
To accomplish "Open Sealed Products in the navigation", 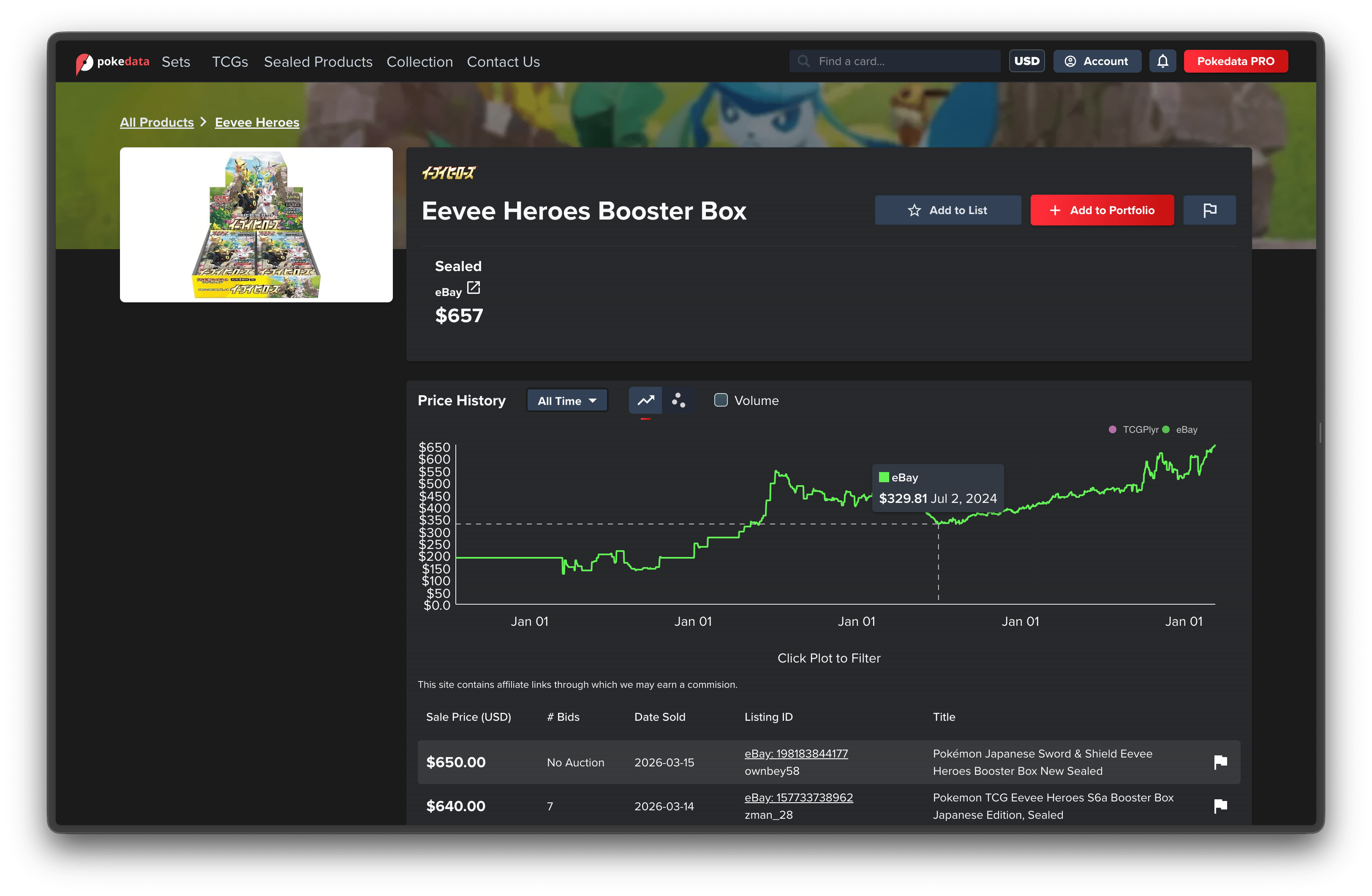I will coord(318,62).
